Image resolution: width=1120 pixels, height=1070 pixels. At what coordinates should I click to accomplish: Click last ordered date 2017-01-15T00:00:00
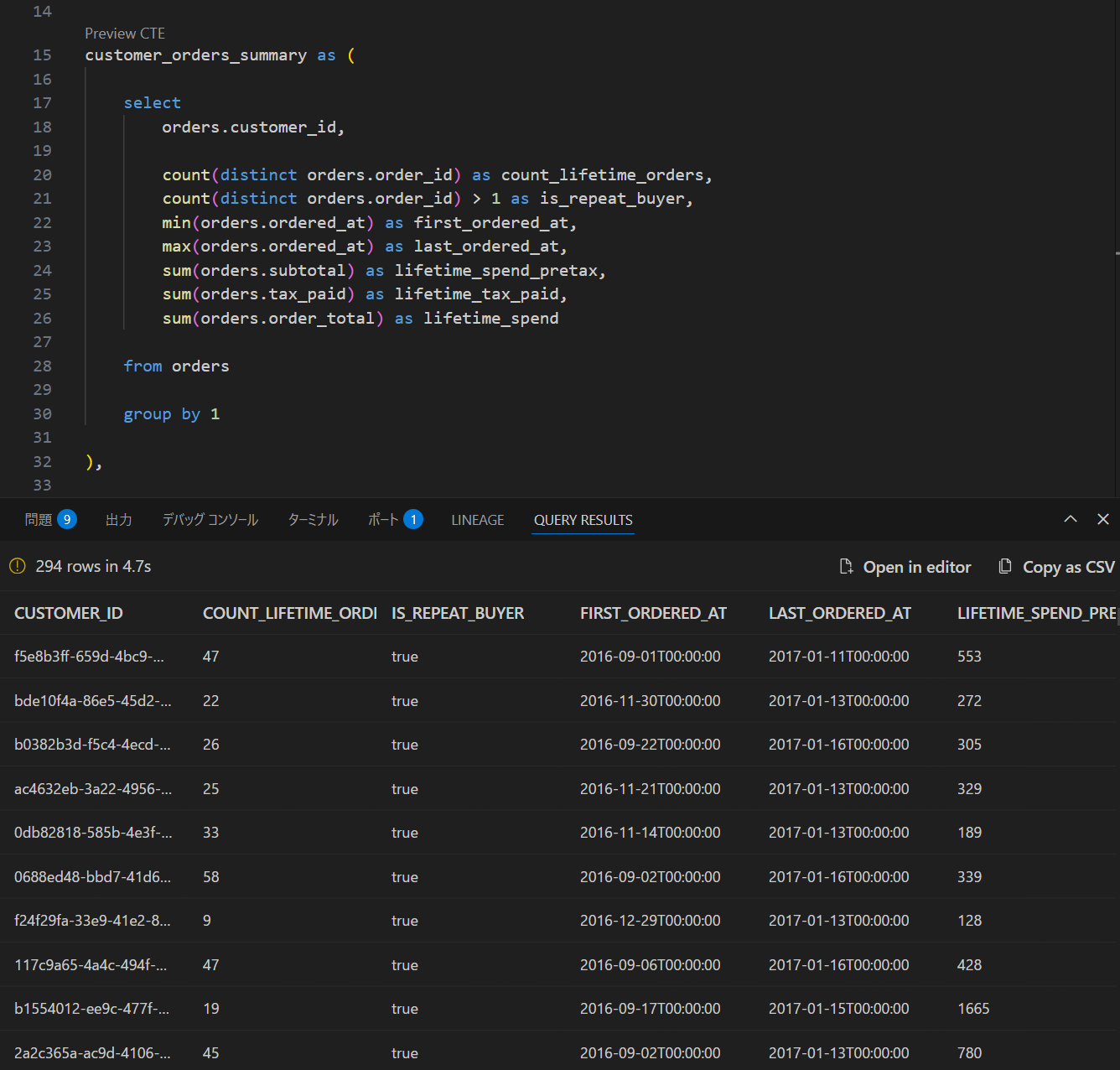coord(839,1009)
